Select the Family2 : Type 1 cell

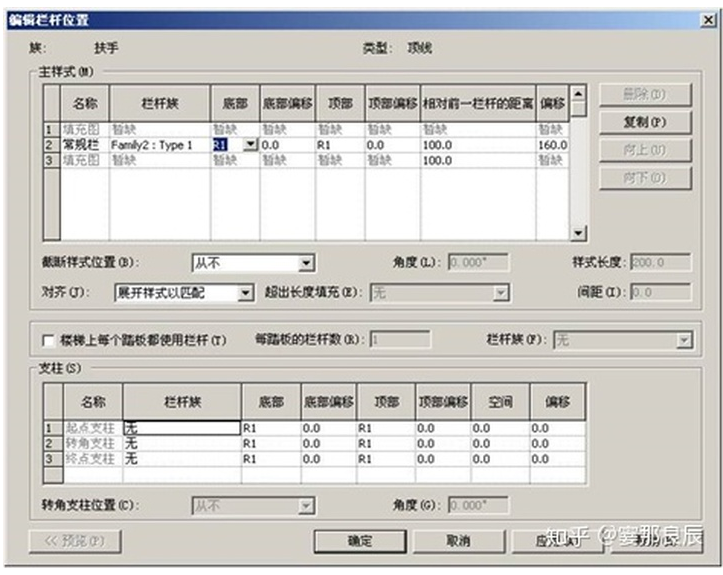click(160, 145)
